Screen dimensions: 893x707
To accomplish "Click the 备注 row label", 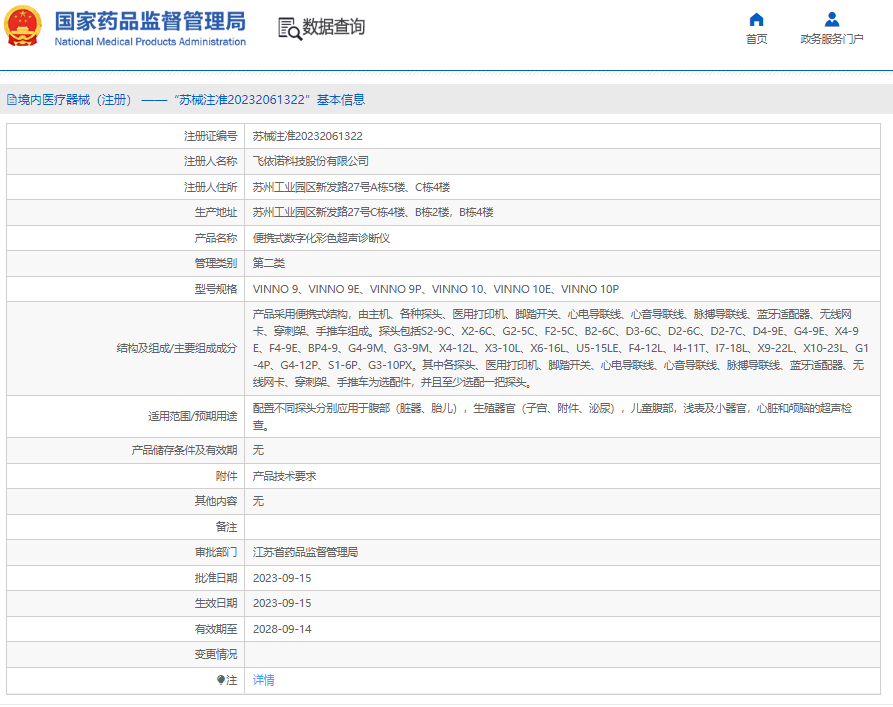I will coord(226,528).
